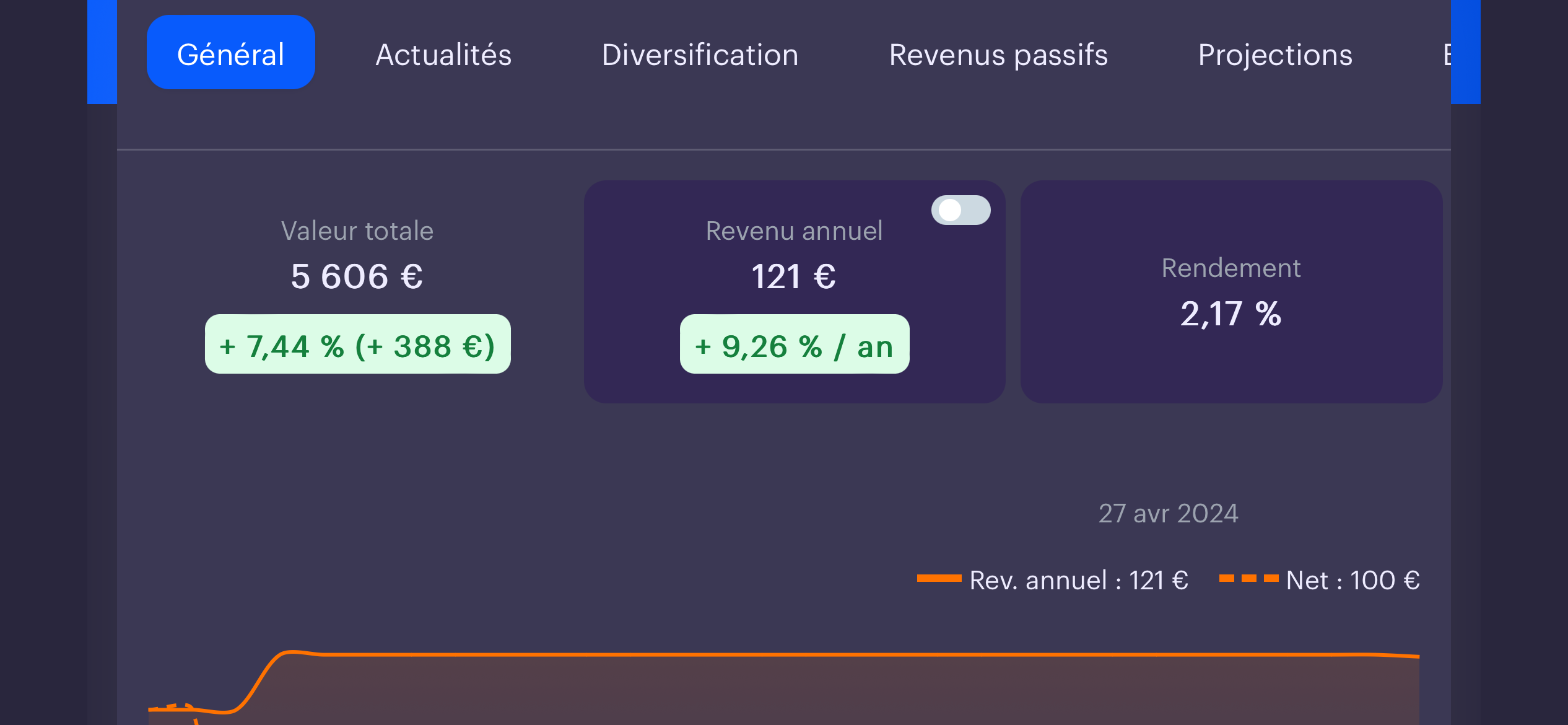
Task: Click solid orange line legend icon
Action: coord(939,578)
